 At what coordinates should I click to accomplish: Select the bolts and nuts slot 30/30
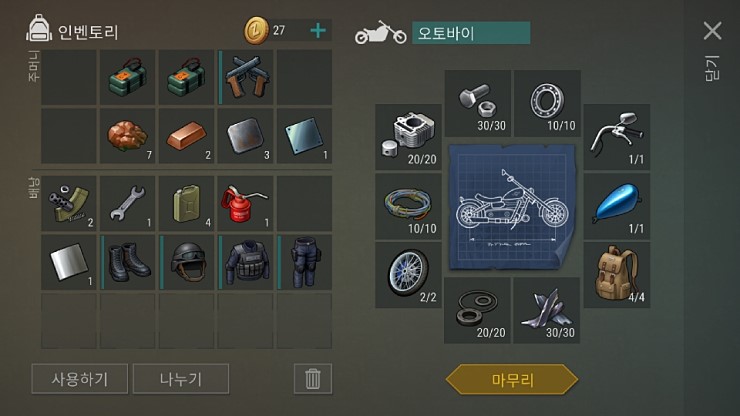click(478, 103)
